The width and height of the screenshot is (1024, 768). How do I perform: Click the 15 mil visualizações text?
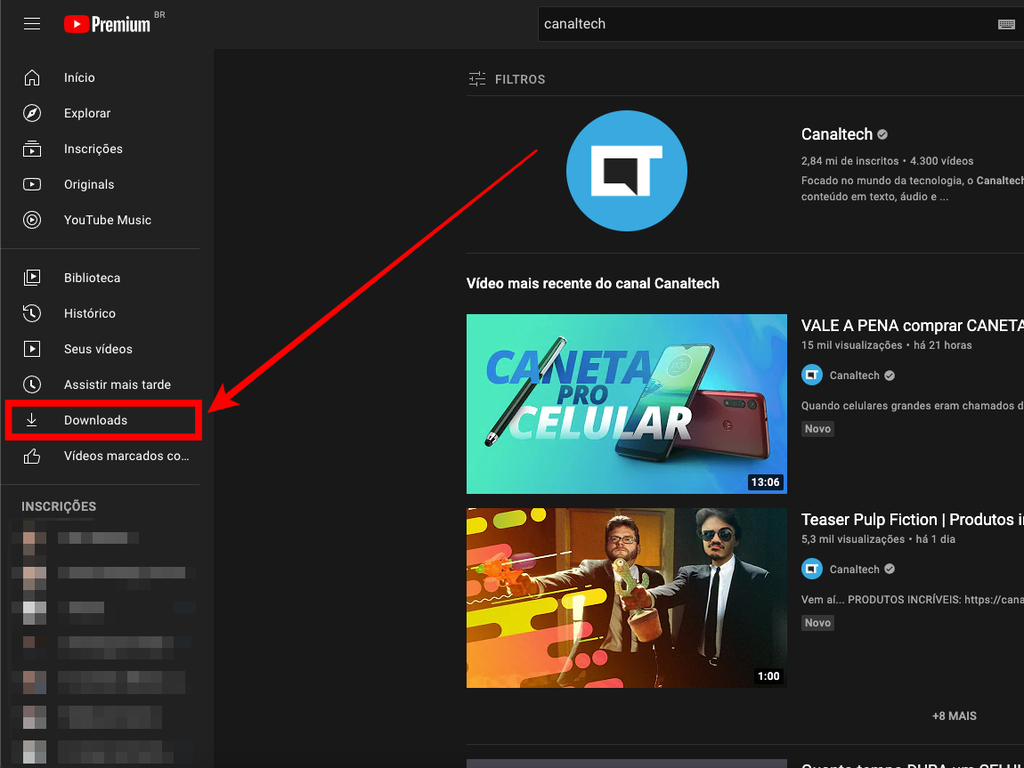(x=852, y=345)
